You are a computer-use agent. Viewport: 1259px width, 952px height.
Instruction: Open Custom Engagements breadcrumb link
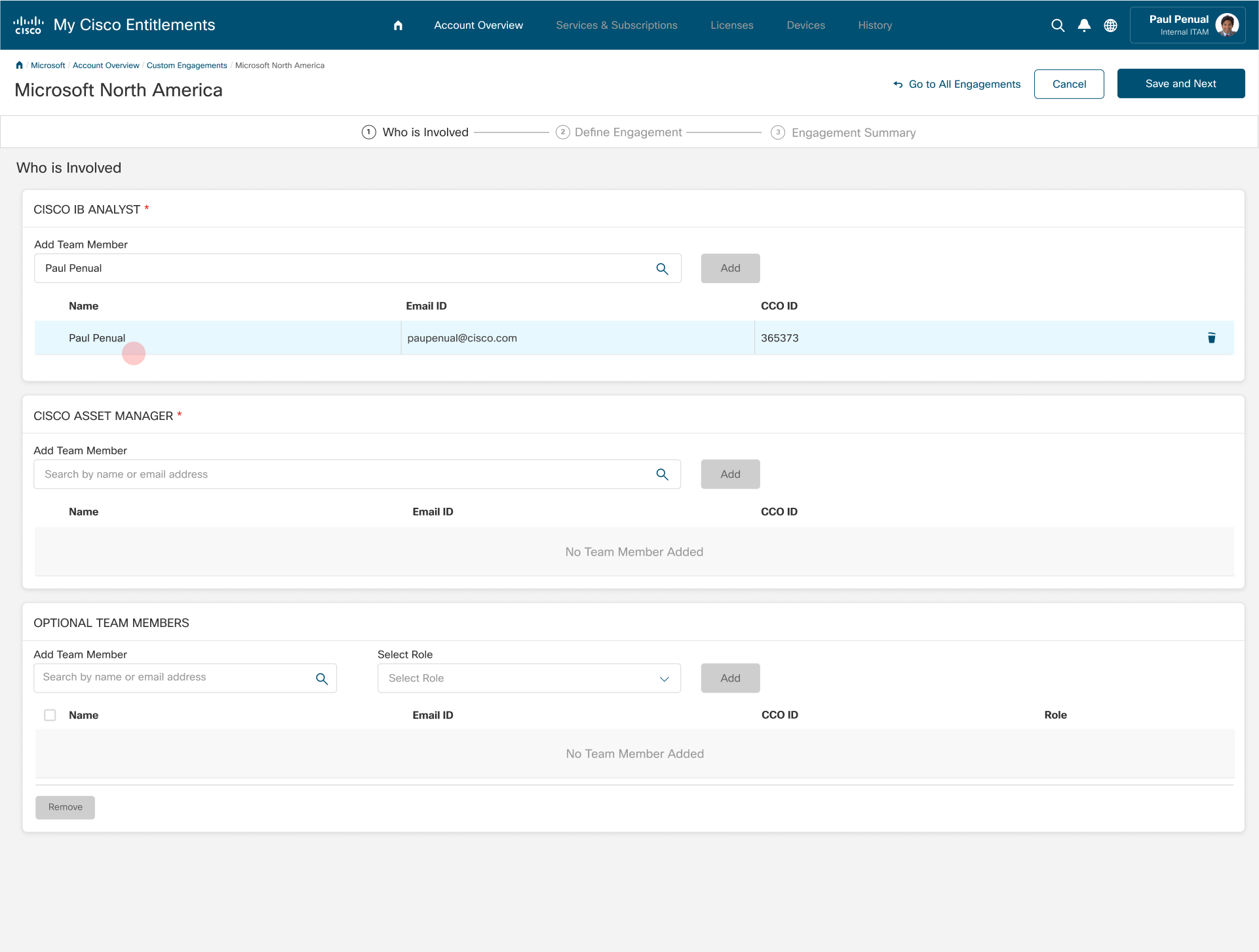pyautogui.click(x=187, y=66)
